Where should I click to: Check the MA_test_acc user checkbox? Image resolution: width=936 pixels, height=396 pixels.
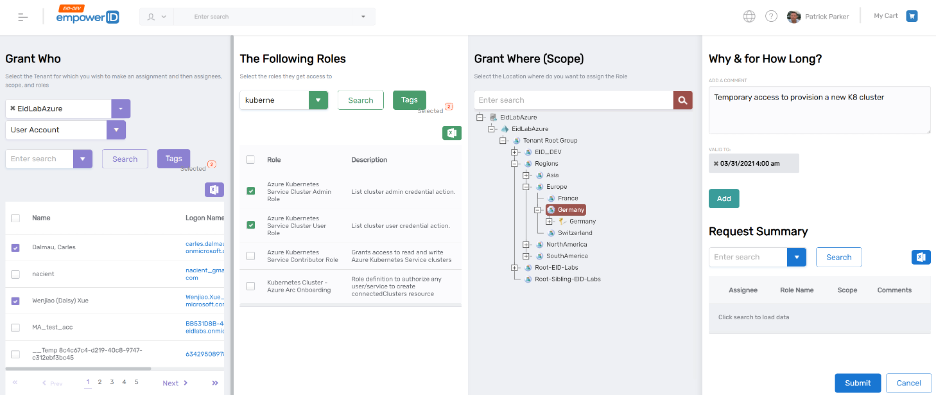pyautogui.click(x=16, y=327)
